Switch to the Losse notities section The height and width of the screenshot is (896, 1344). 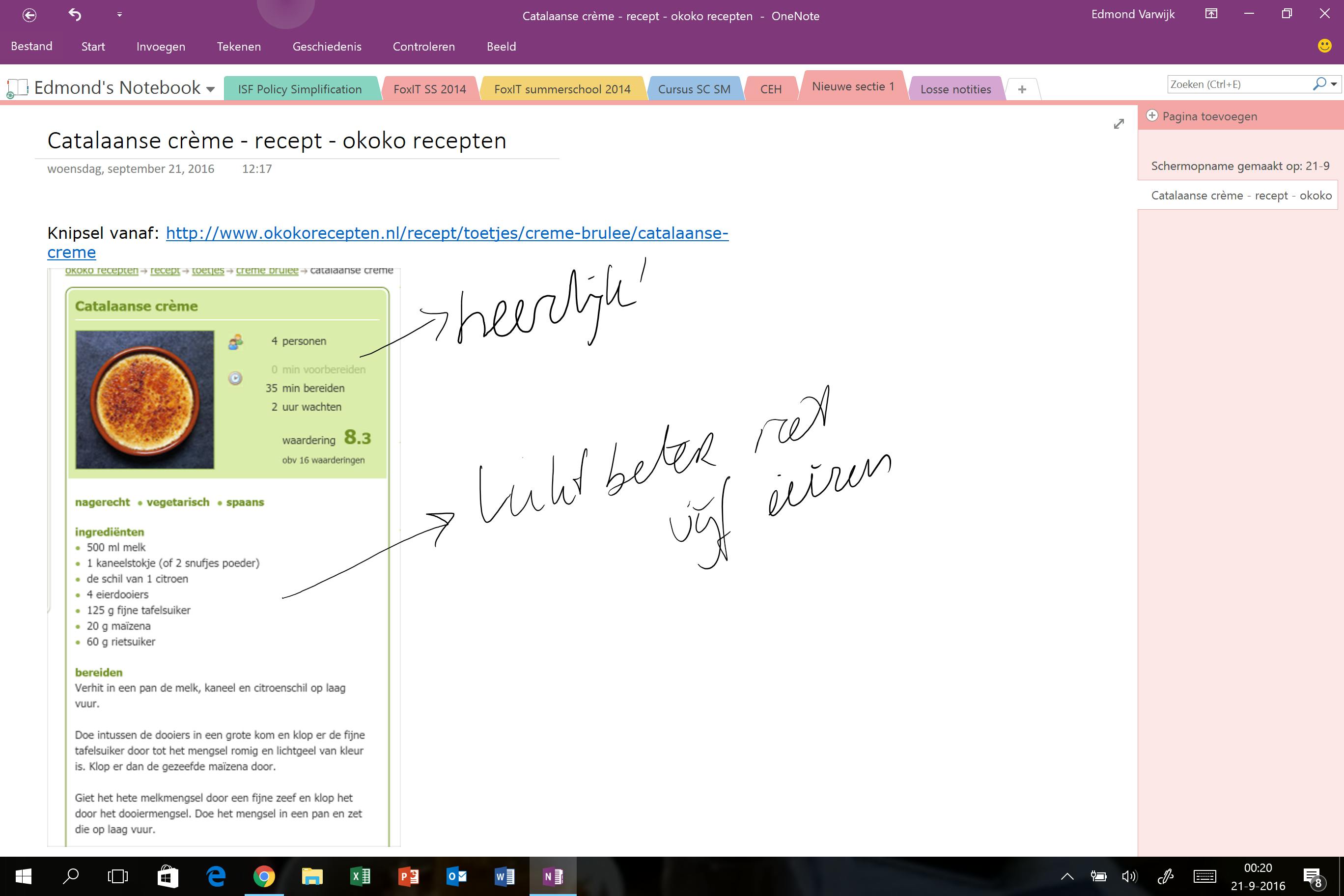click(955, 89)
